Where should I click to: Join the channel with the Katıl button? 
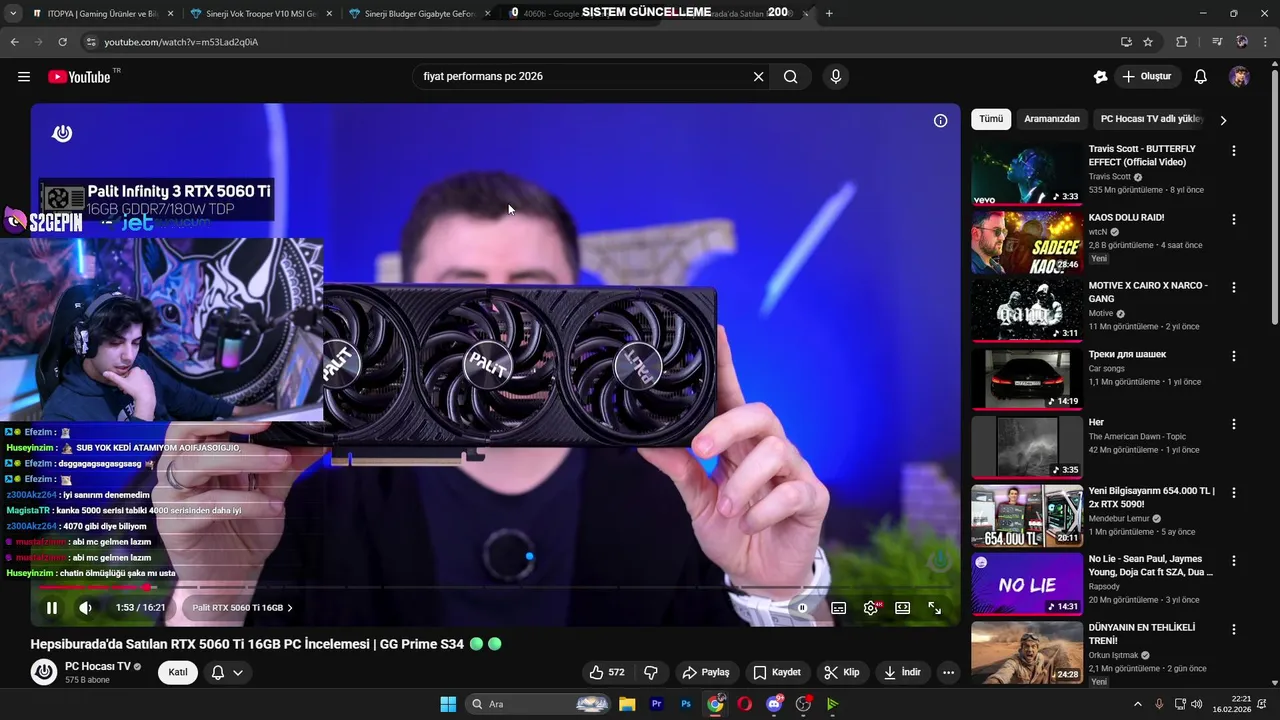point(178,672)
